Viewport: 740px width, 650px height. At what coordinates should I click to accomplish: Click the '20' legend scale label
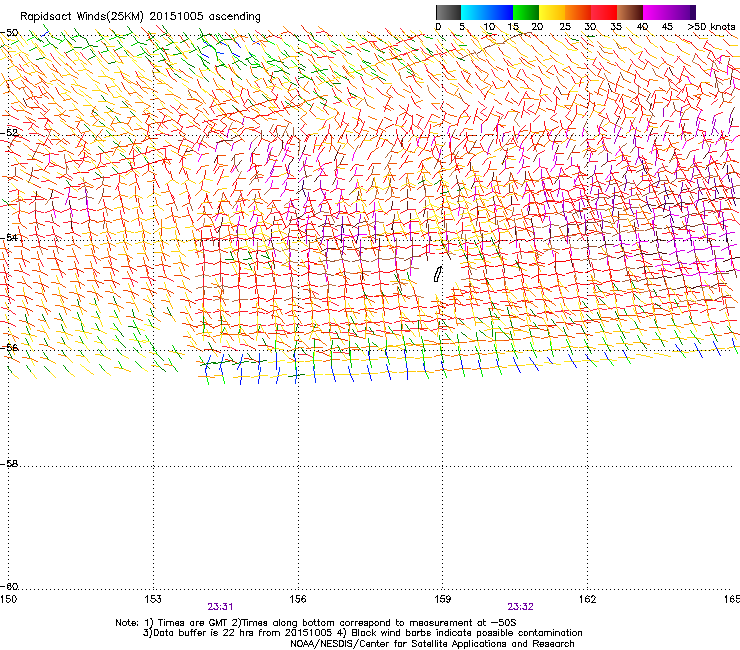point(537,27)
